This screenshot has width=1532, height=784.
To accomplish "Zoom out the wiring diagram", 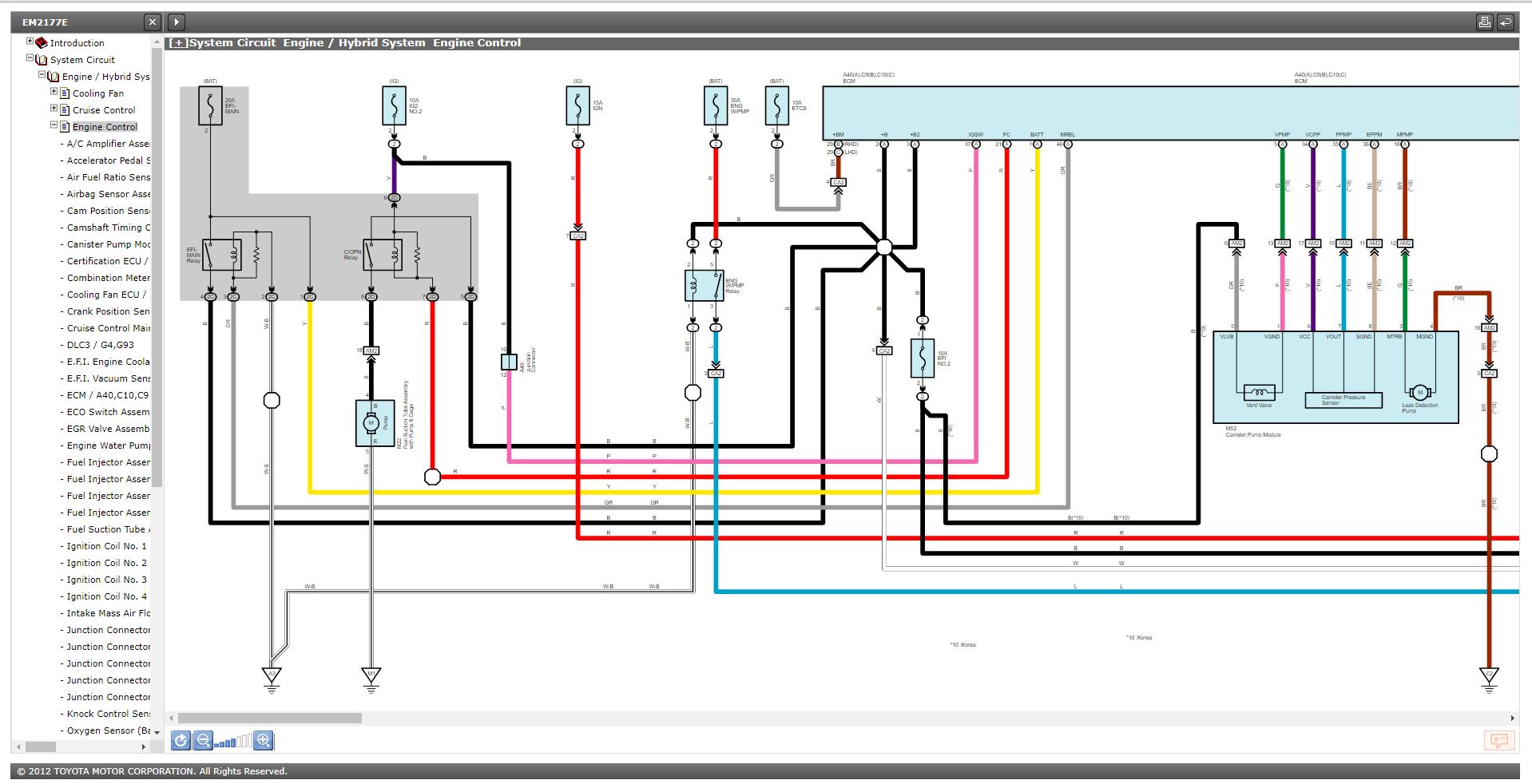I will pyautogui.click(x=203, y=741).
